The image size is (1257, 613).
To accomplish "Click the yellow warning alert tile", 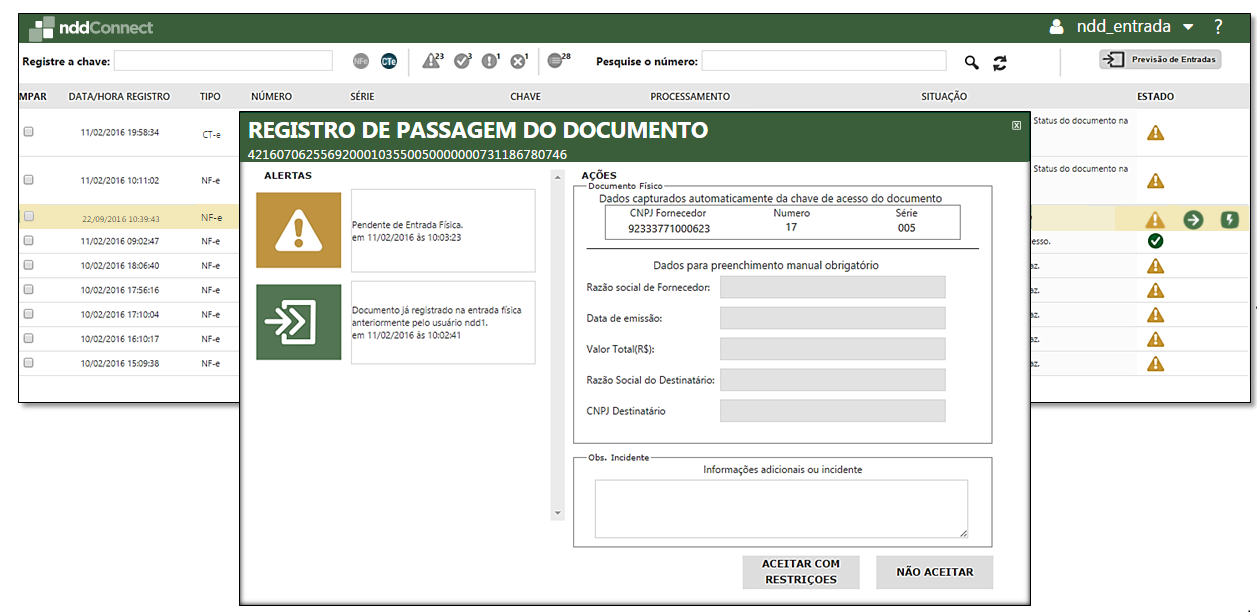I will (x=298, y=229).
